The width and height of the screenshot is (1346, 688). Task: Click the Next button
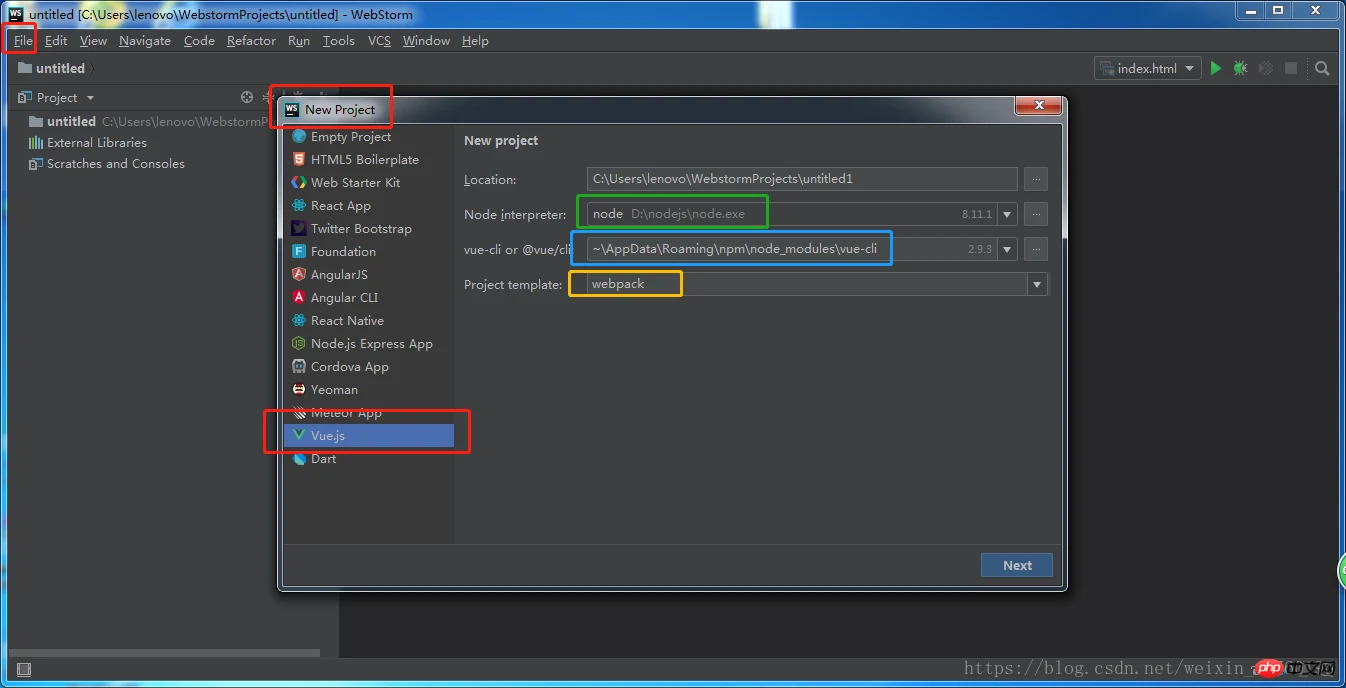point(1017,565)
